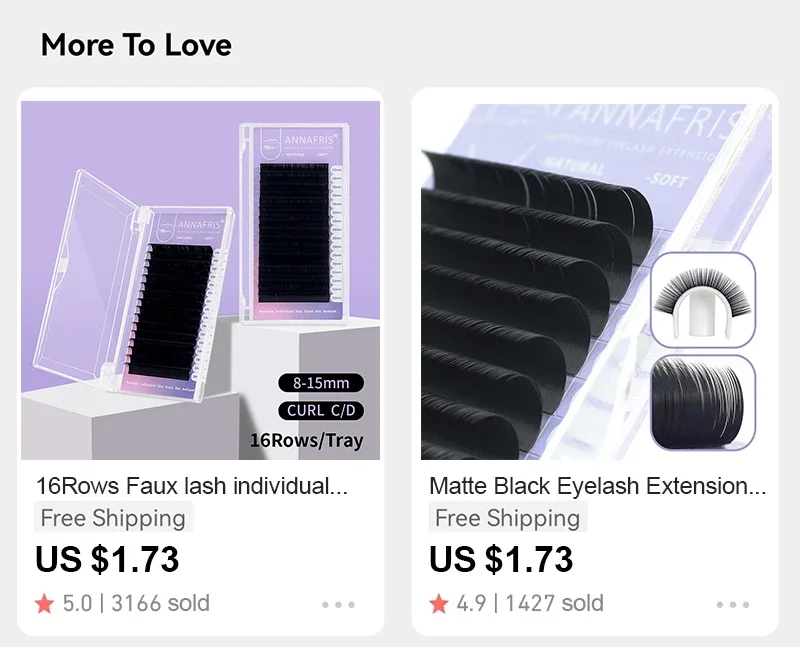Click the Matte Black Eyelash Extension title

(x=597, y=486)
